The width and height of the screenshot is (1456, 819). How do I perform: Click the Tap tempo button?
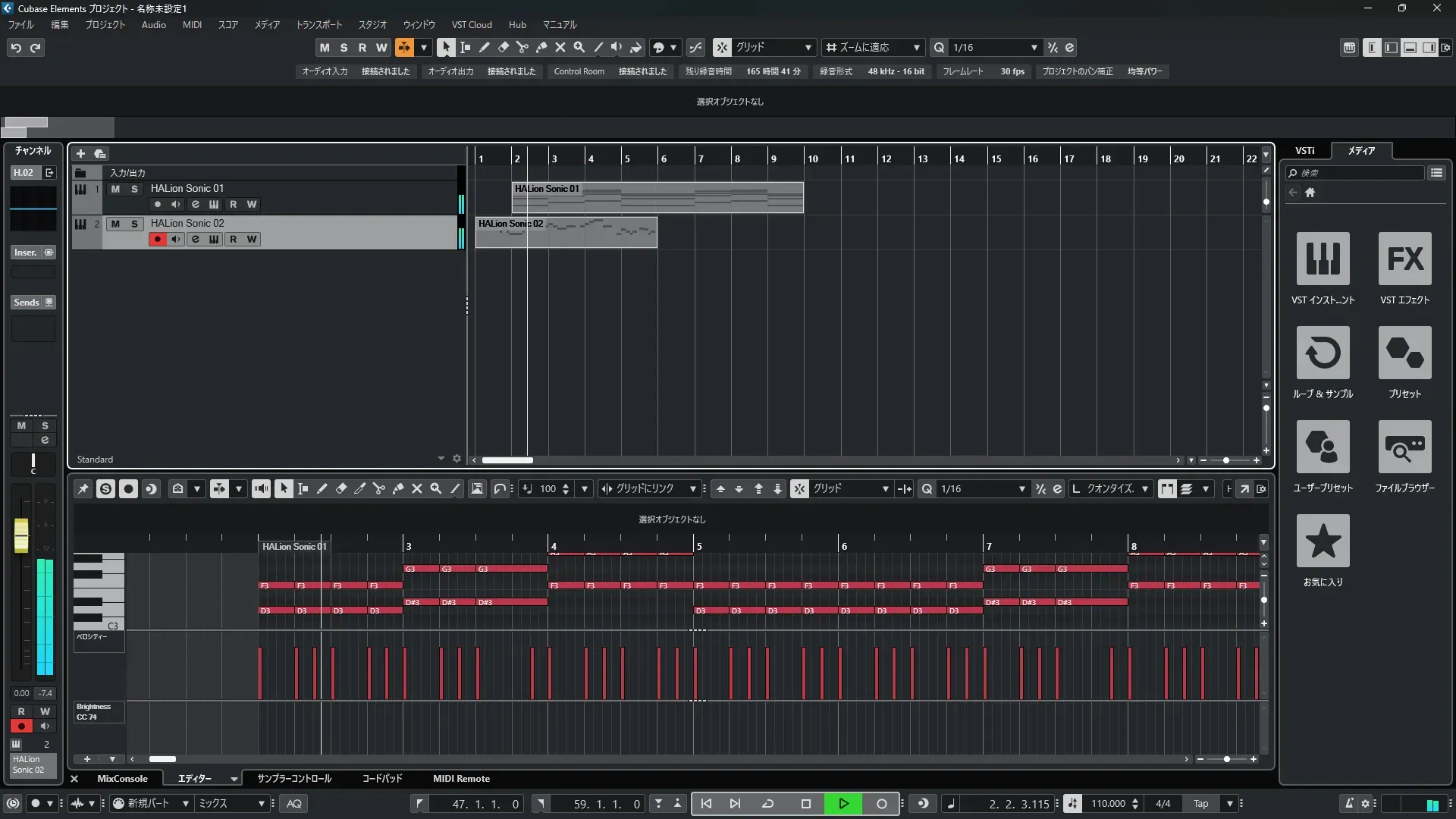tap(1200, 804)
